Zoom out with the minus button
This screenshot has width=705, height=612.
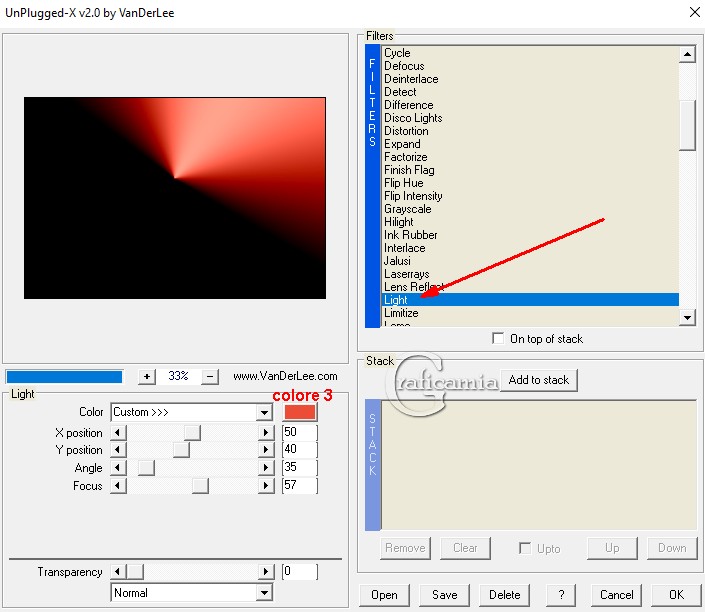pyautogui.click(x=210, y=376)
